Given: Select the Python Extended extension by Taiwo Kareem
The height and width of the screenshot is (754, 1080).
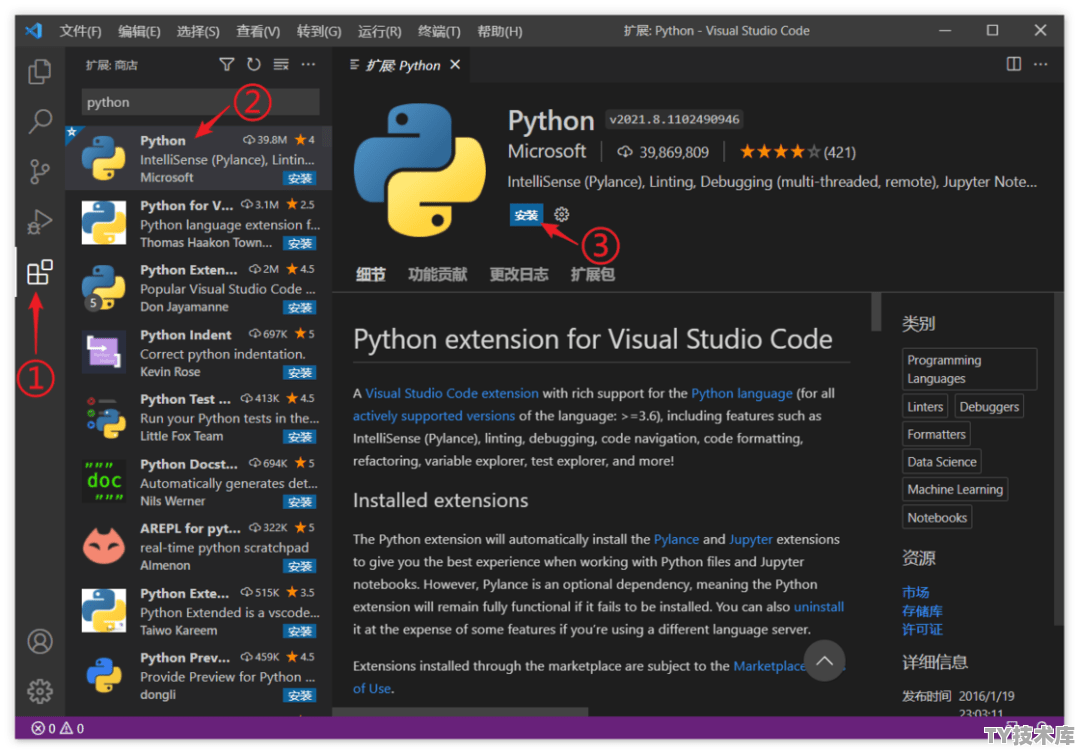Looking at the screenshot, I should [198, 611].
